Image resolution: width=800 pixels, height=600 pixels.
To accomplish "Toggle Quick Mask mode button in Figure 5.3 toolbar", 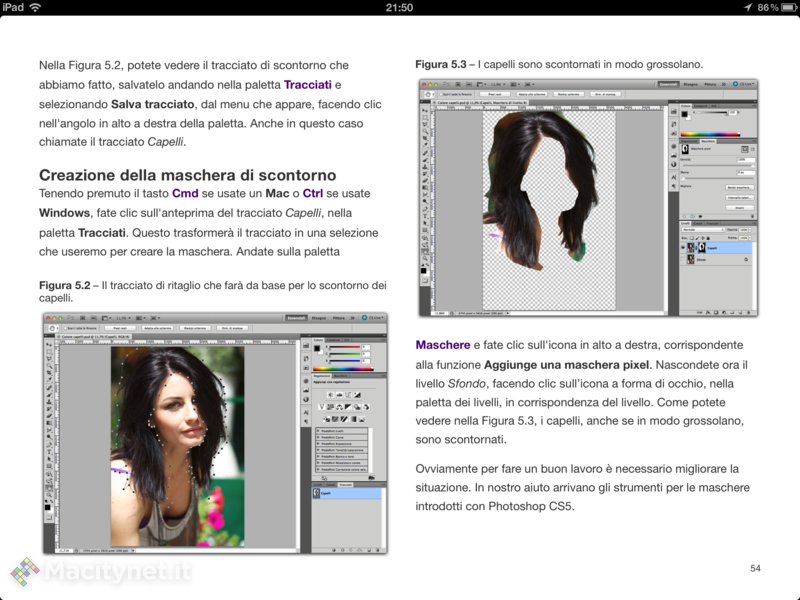I will [x=425, y=281].
